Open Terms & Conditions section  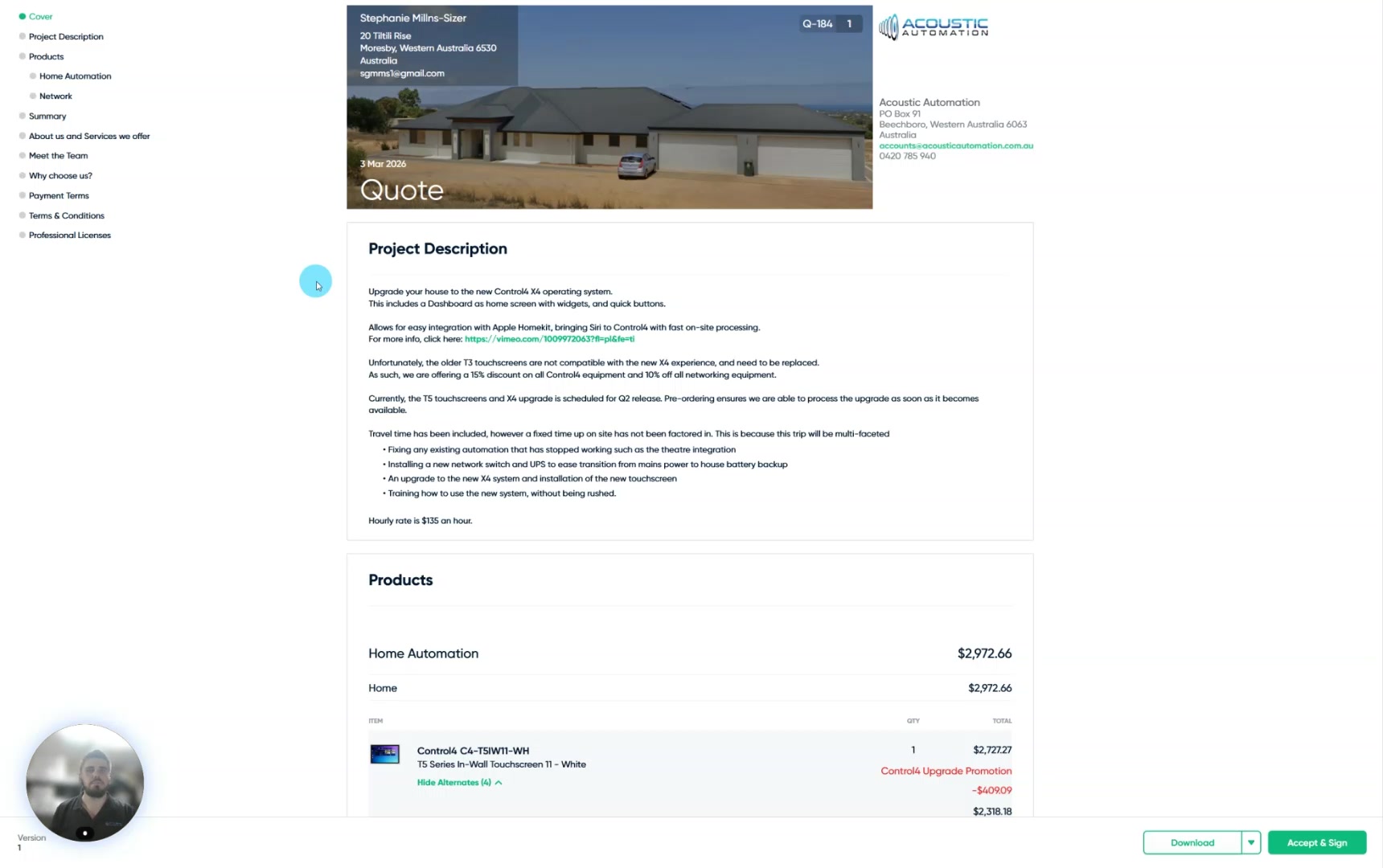pyautogui.click(x=67, y=216)
